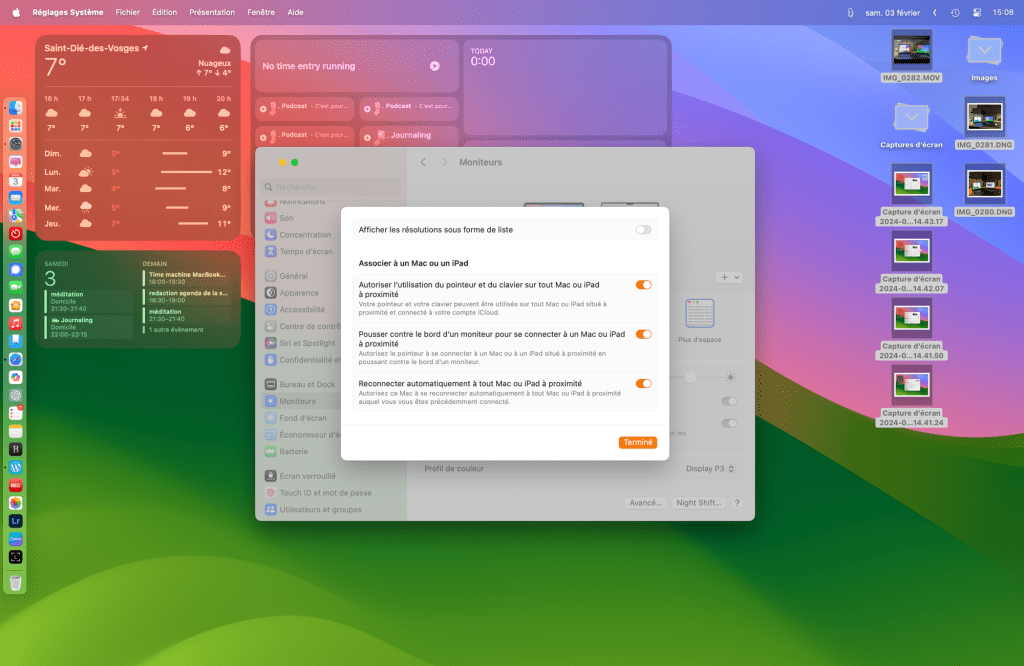The image size is (1024, 666).
Task: Open the Night Shift settings
Action: pos(698,503)
